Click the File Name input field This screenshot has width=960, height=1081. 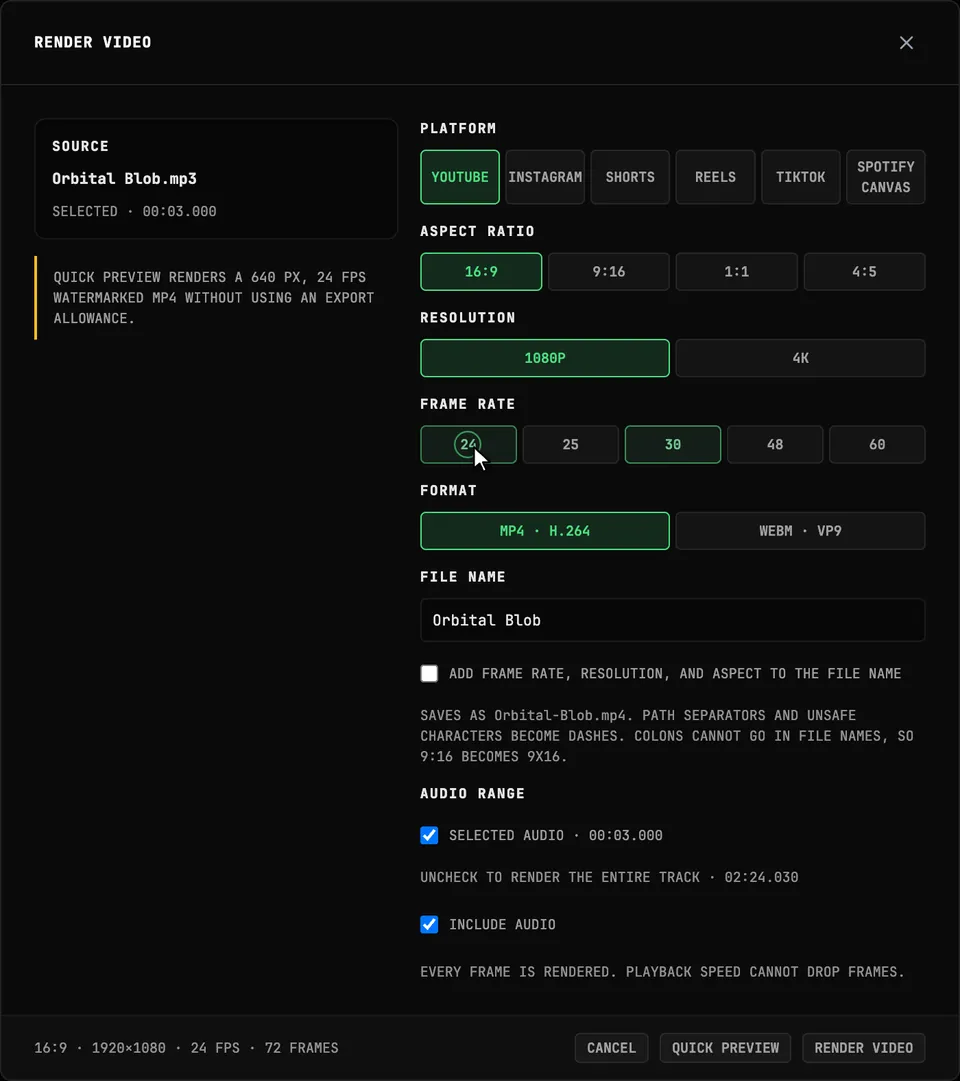673,620
